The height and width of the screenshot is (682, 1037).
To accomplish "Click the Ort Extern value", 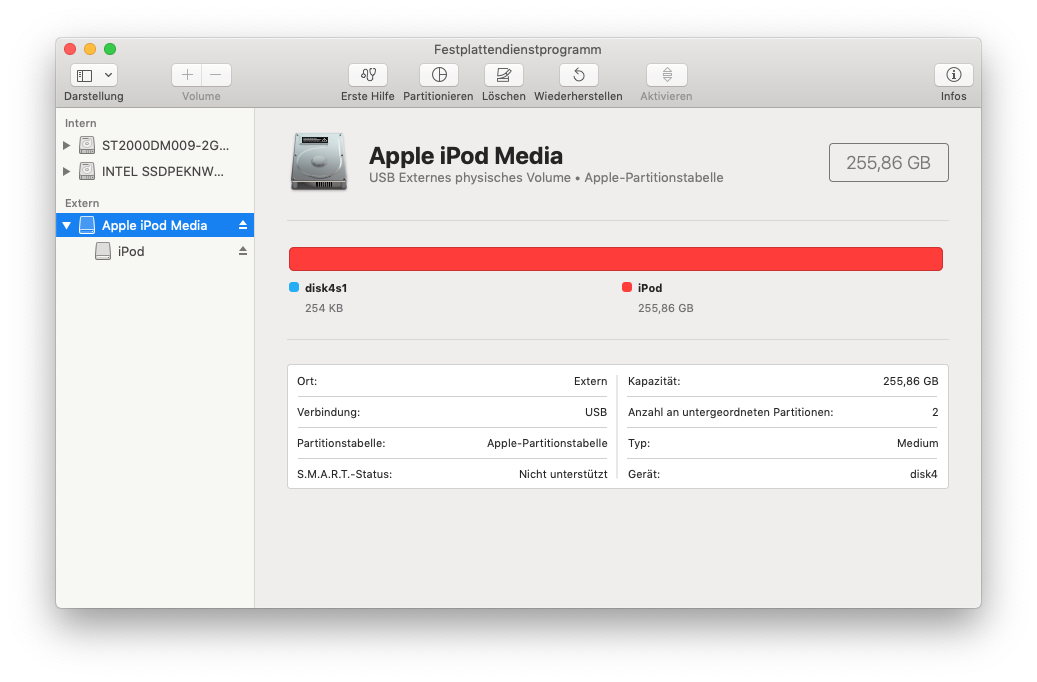I will point(591,381).
